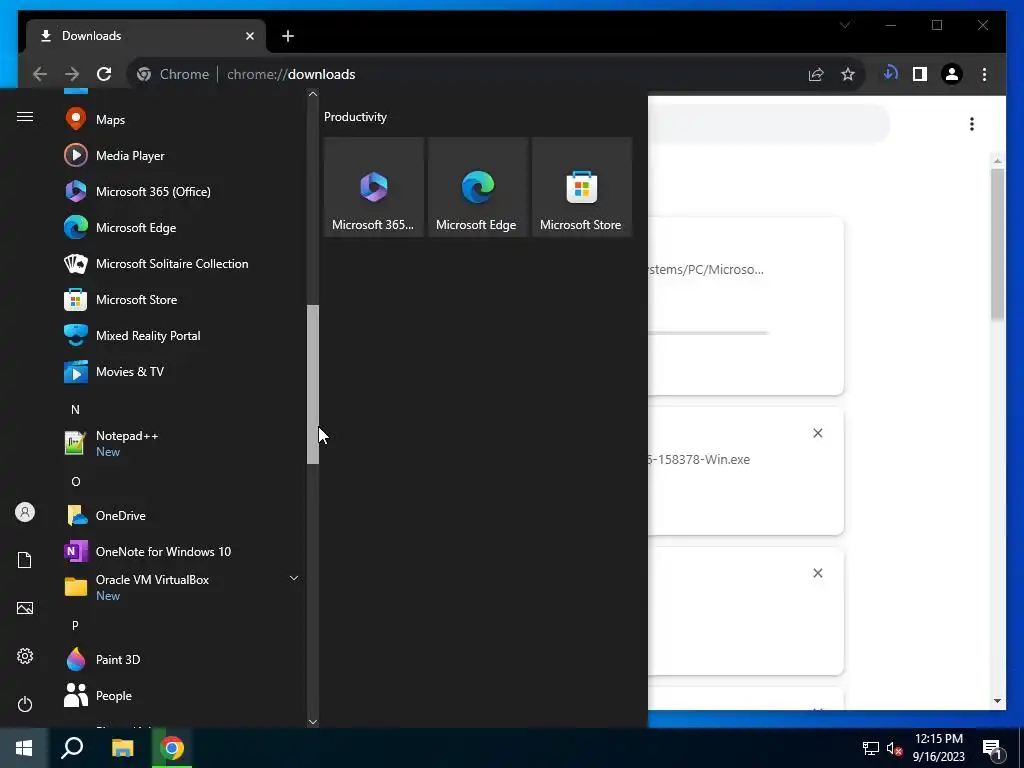Screen dimensions: 1024x768
Task: Open Pictures from the Start sidebar
Action: point(25,608)
